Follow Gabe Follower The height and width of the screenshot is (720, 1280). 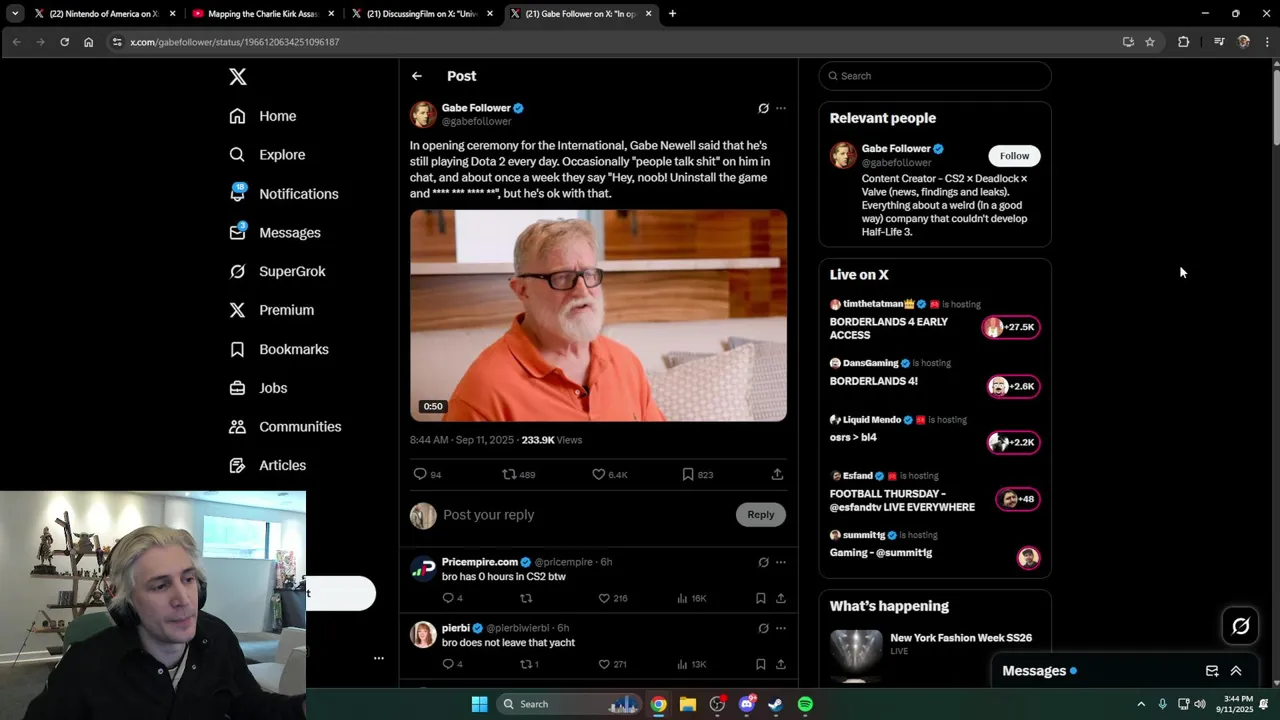(x=1014, y=155)
